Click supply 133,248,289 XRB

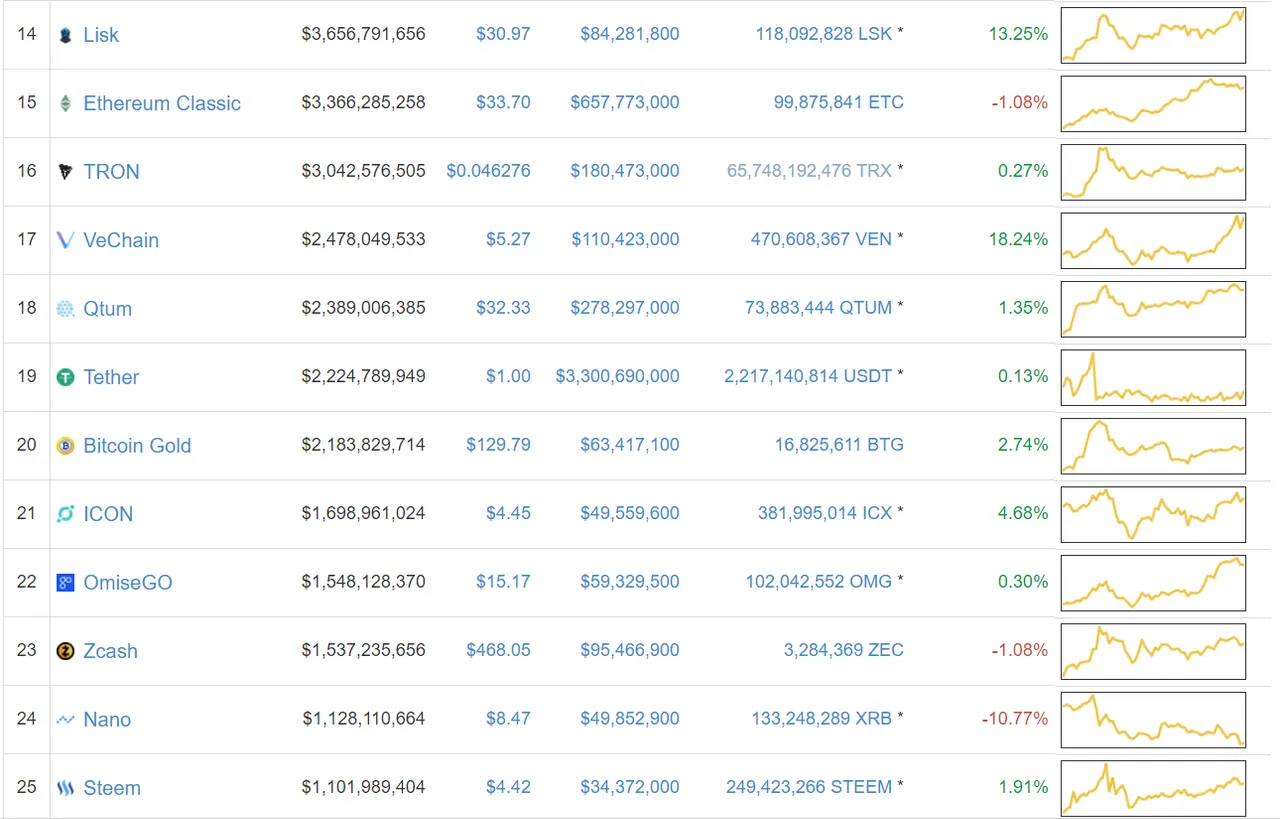tap(822, 718)
